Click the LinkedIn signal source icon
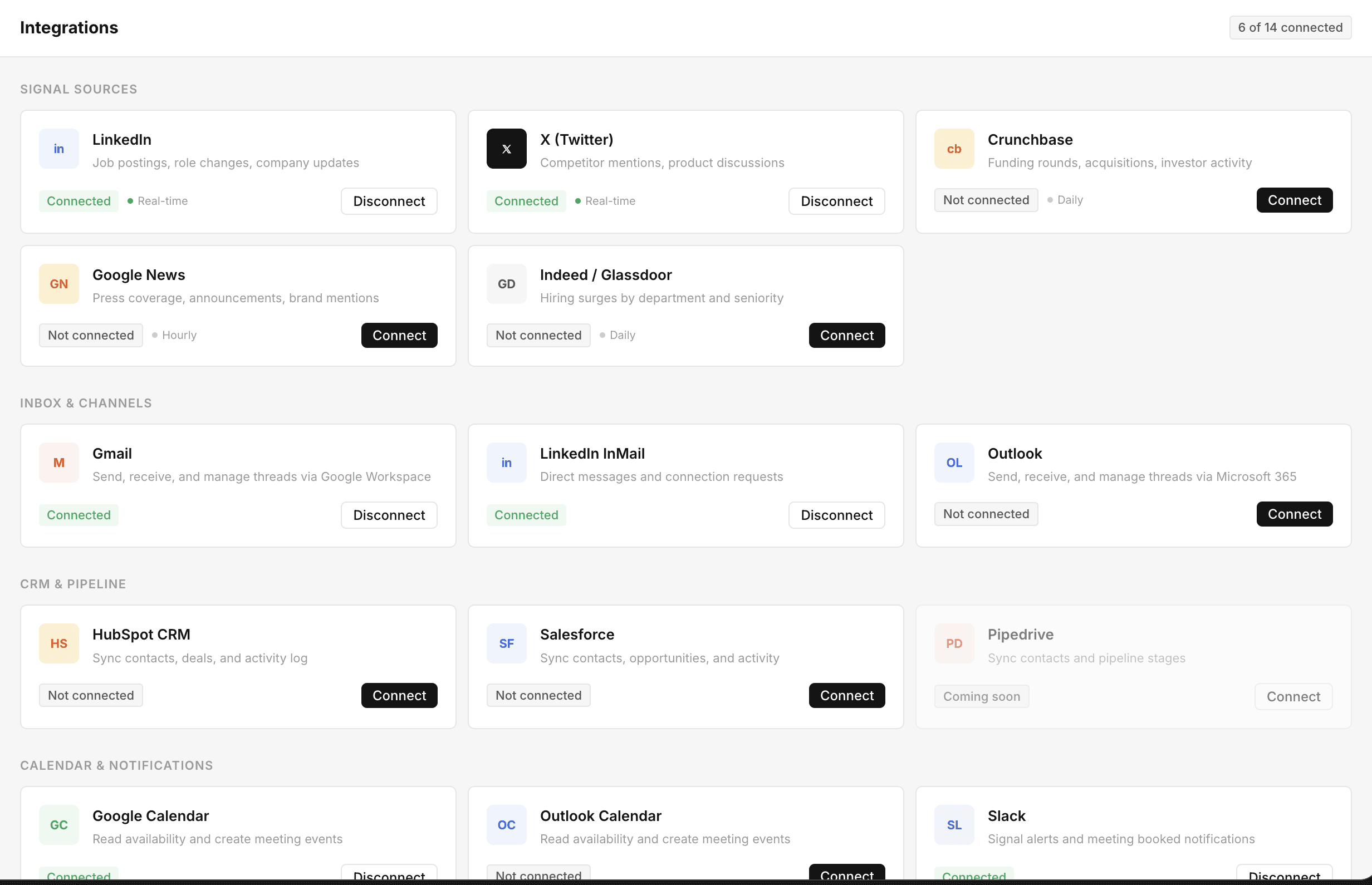 pos(58,149)
